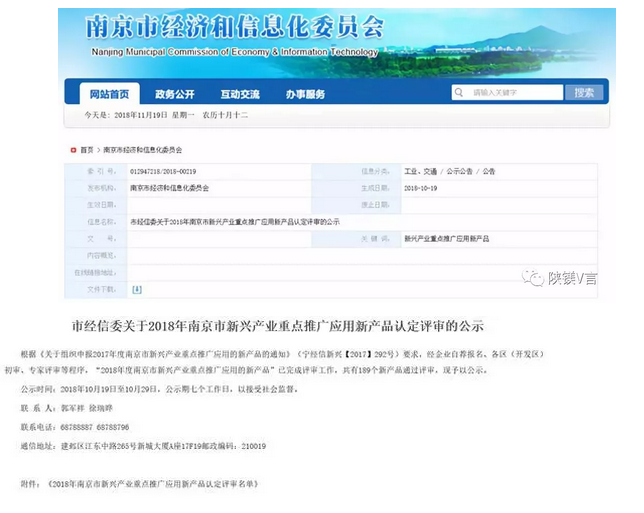This screenshot has width=644, height=513.
Task: Click the red home icon in breadcrumb
Action: tap(73, 150)
